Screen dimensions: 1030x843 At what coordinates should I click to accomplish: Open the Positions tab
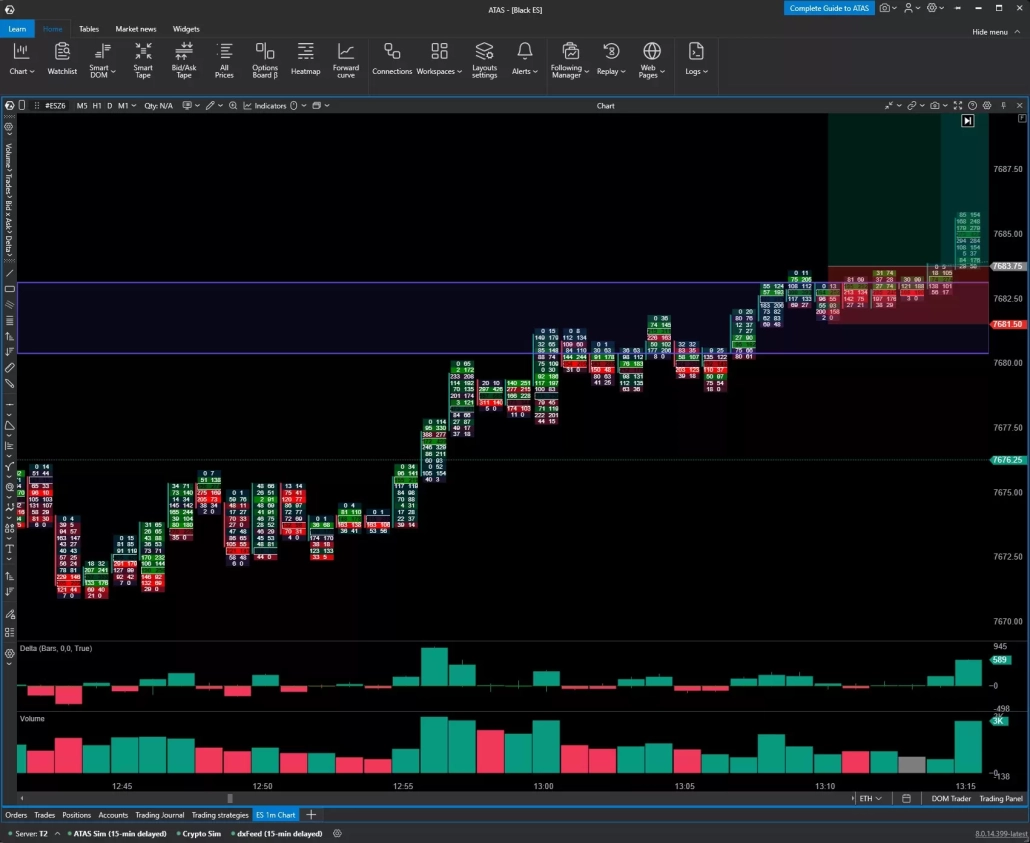[x=76, y=815]
